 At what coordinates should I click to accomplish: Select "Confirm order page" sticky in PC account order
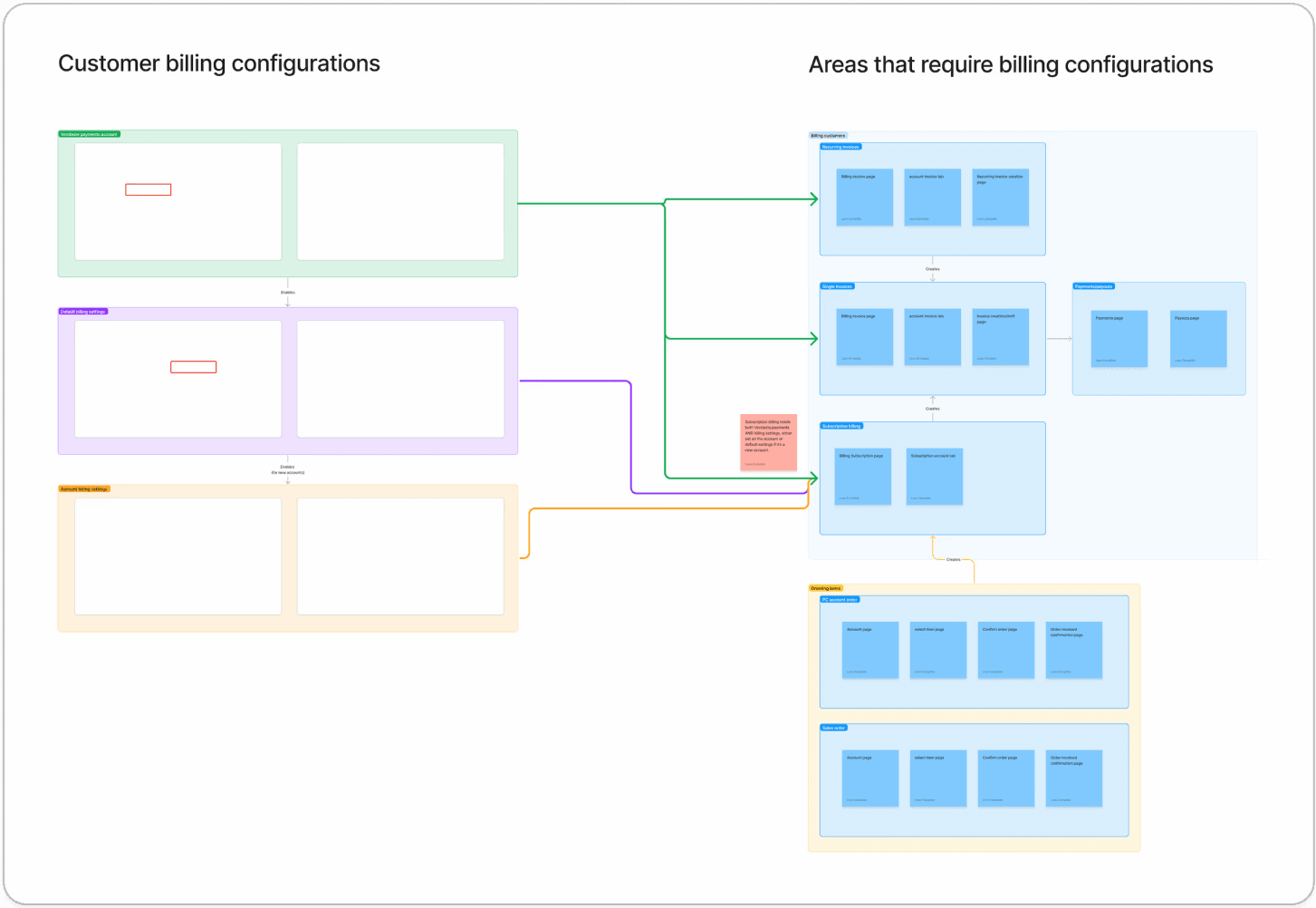click(1006, 650)
